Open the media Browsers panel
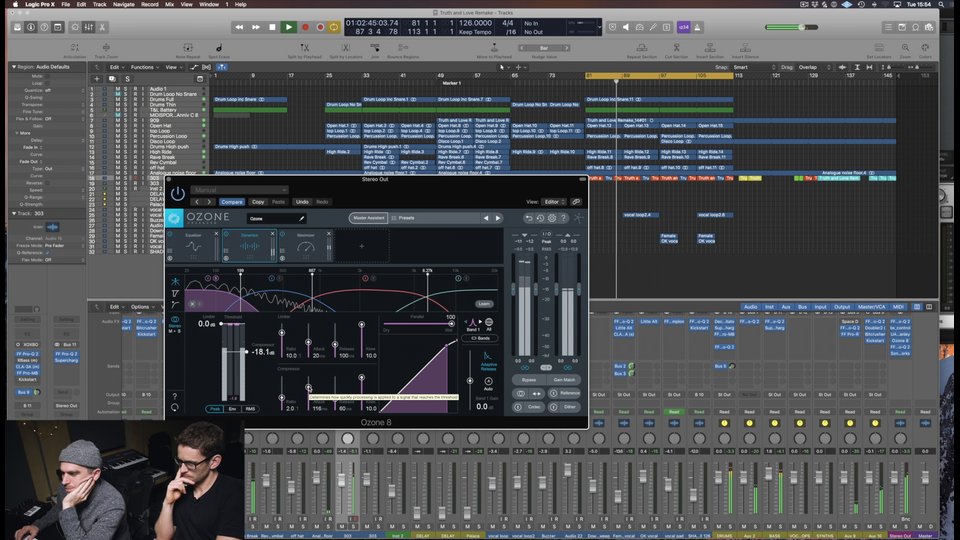 pyautogui.click(x=929, y=27)
